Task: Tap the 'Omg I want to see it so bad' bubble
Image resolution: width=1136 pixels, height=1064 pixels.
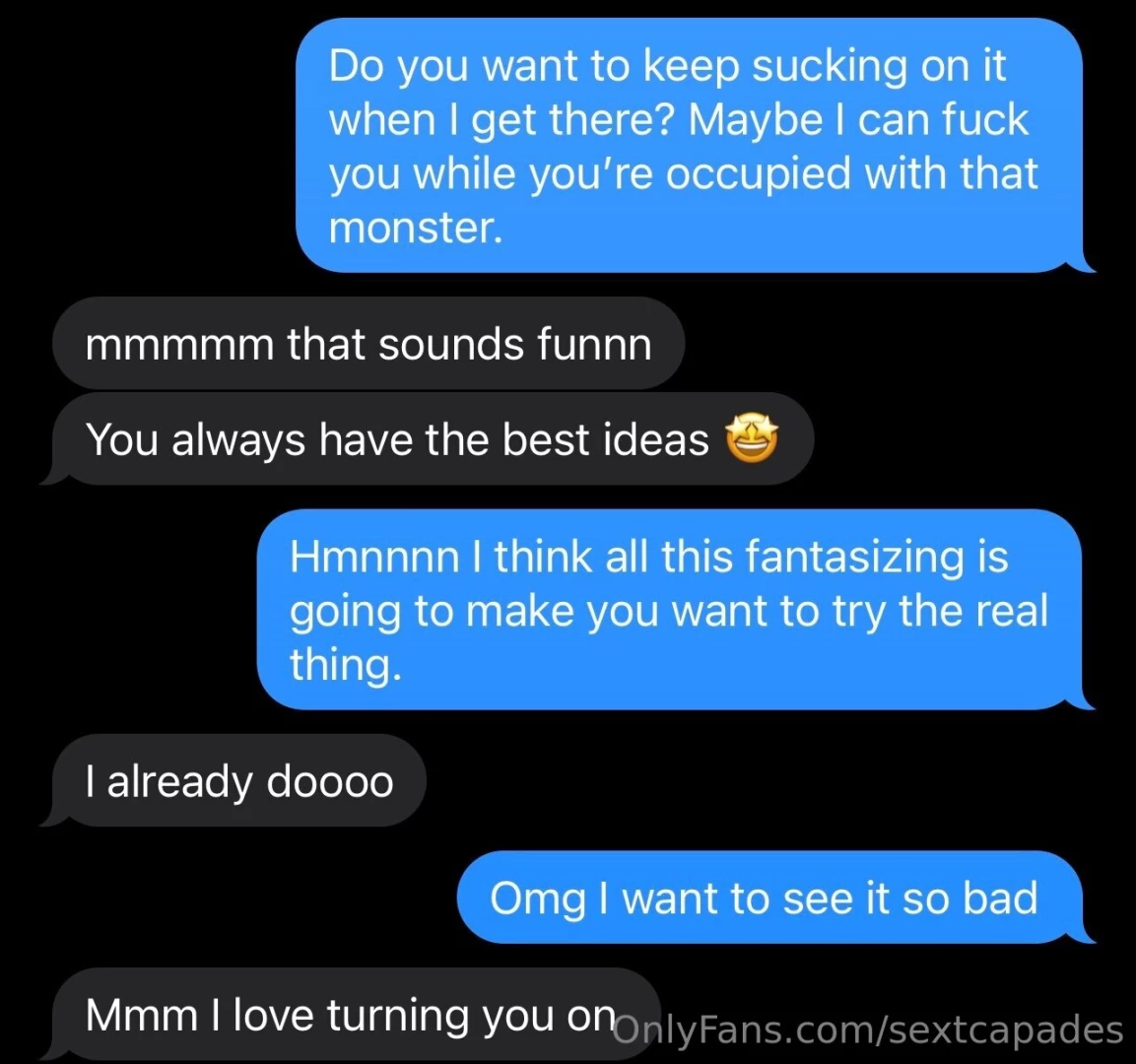Action: point(775,898)
